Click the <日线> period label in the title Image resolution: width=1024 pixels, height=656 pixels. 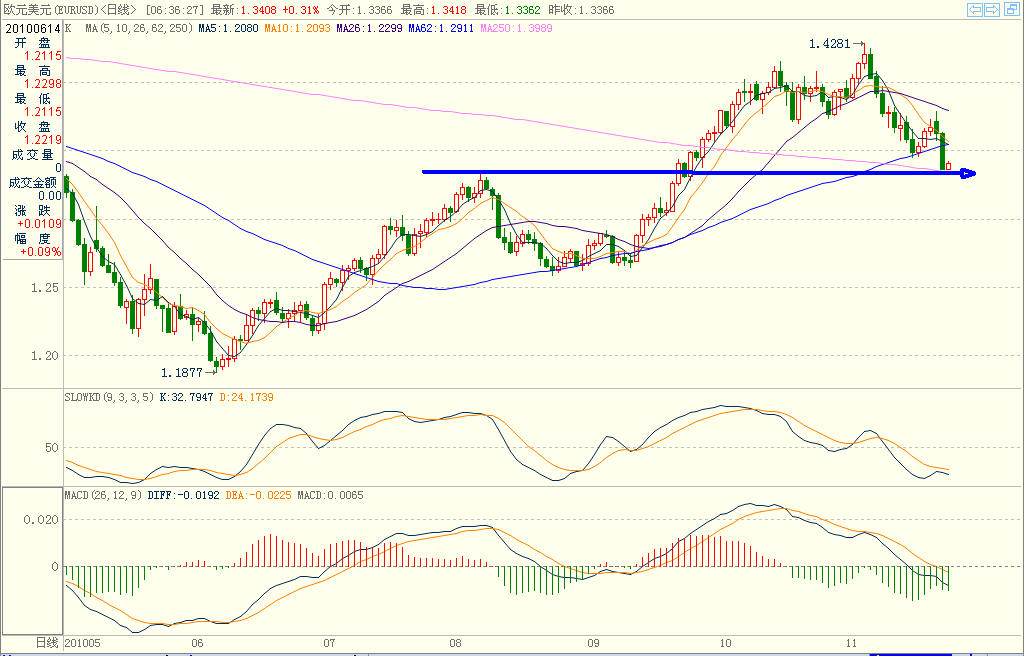point(119,10)
